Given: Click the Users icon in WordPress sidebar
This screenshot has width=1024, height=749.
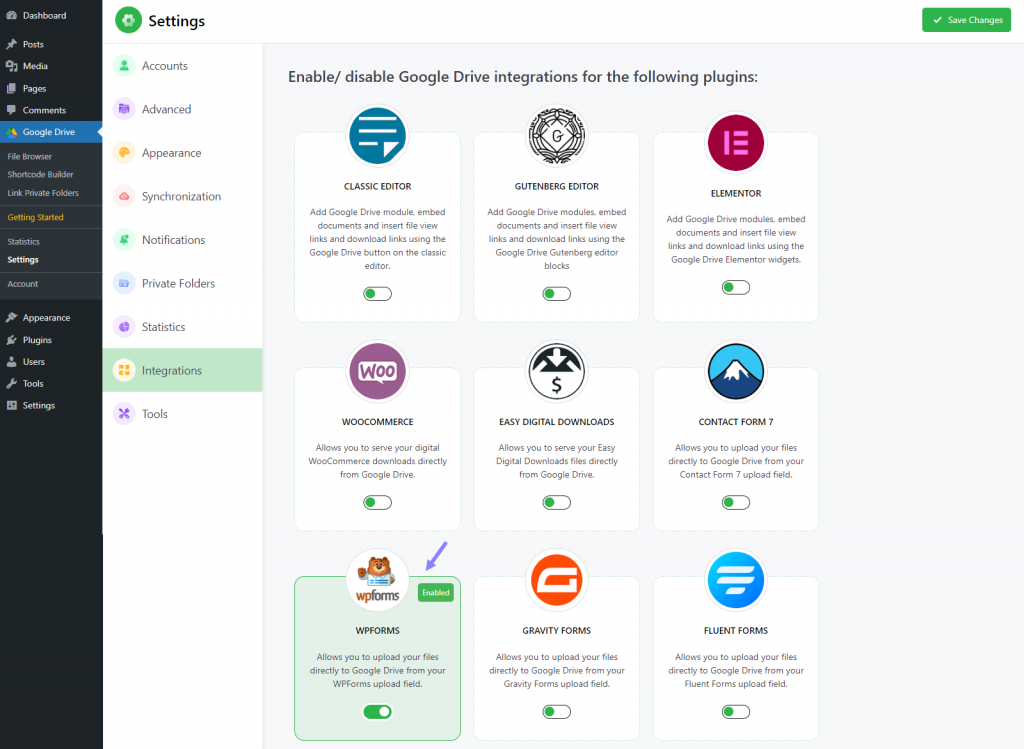Looking at the screenshot, I should (x=12, y=361).
